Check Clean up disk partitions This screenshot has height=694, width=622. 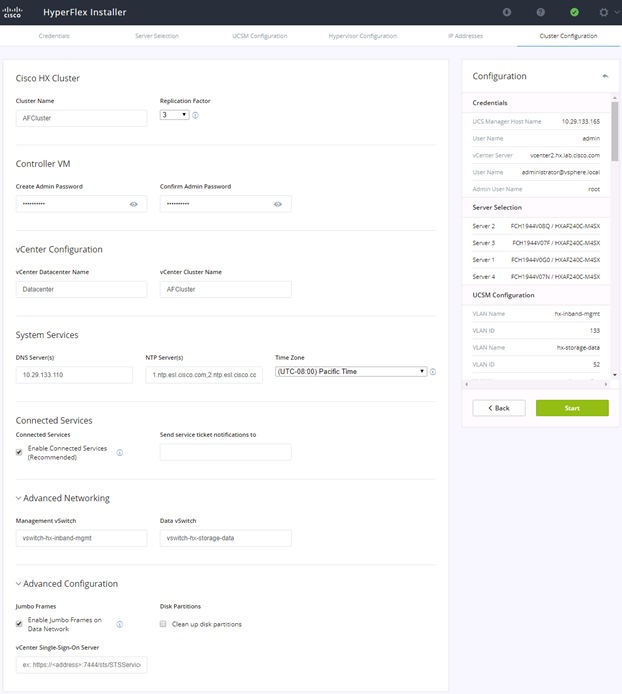tap(163, 624)
